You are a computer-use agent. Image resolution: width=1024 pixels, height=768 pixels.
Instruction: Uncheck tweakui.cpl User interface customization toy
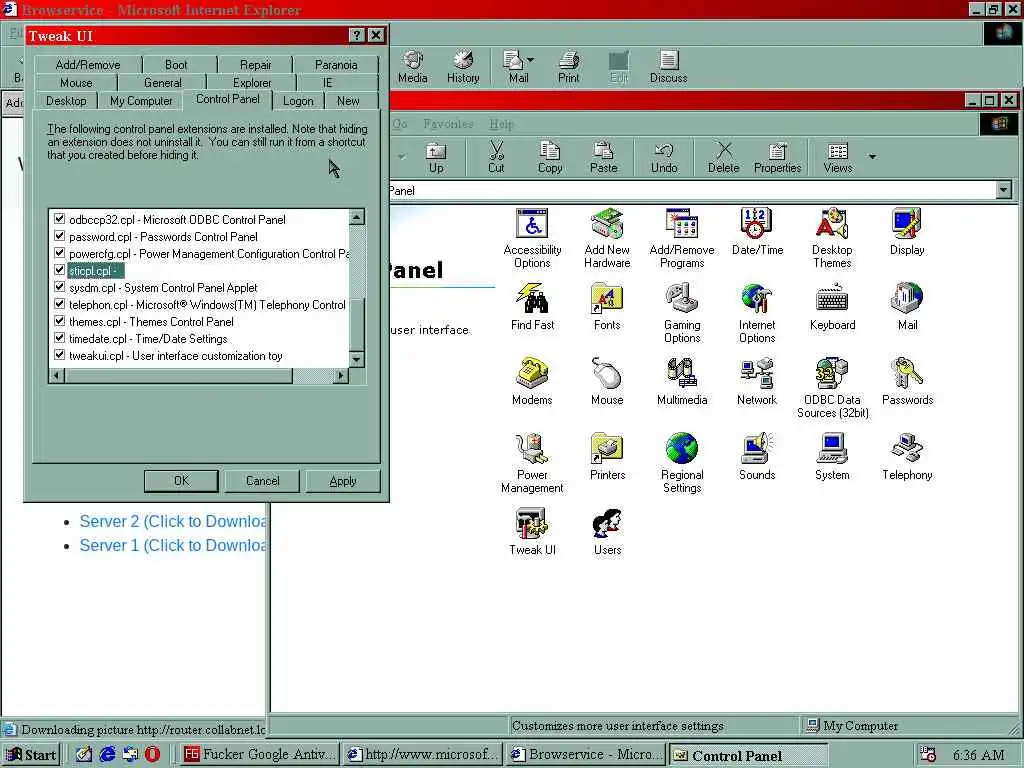pyautogui.click(x=59, y=355)
